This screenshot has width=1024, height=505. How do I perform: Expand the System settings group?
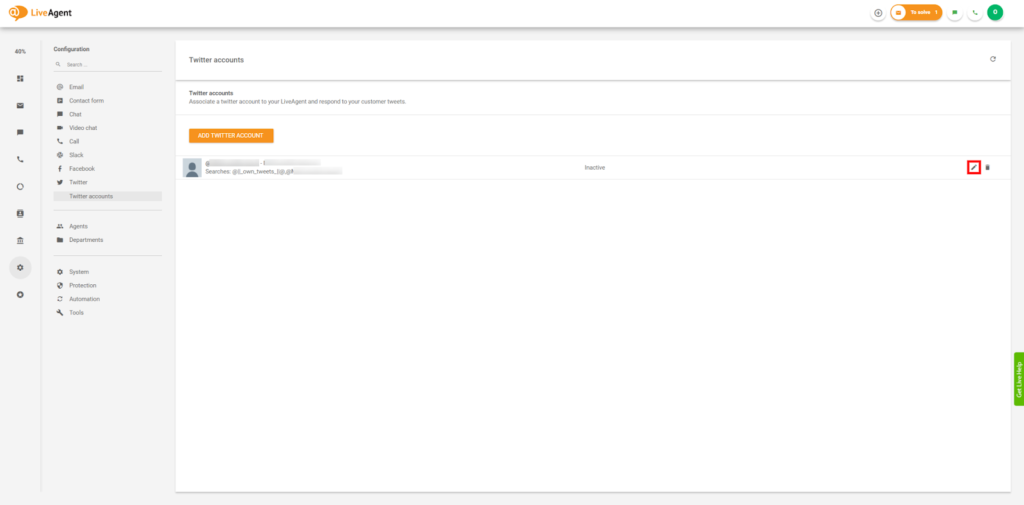[x=79, y=272]
